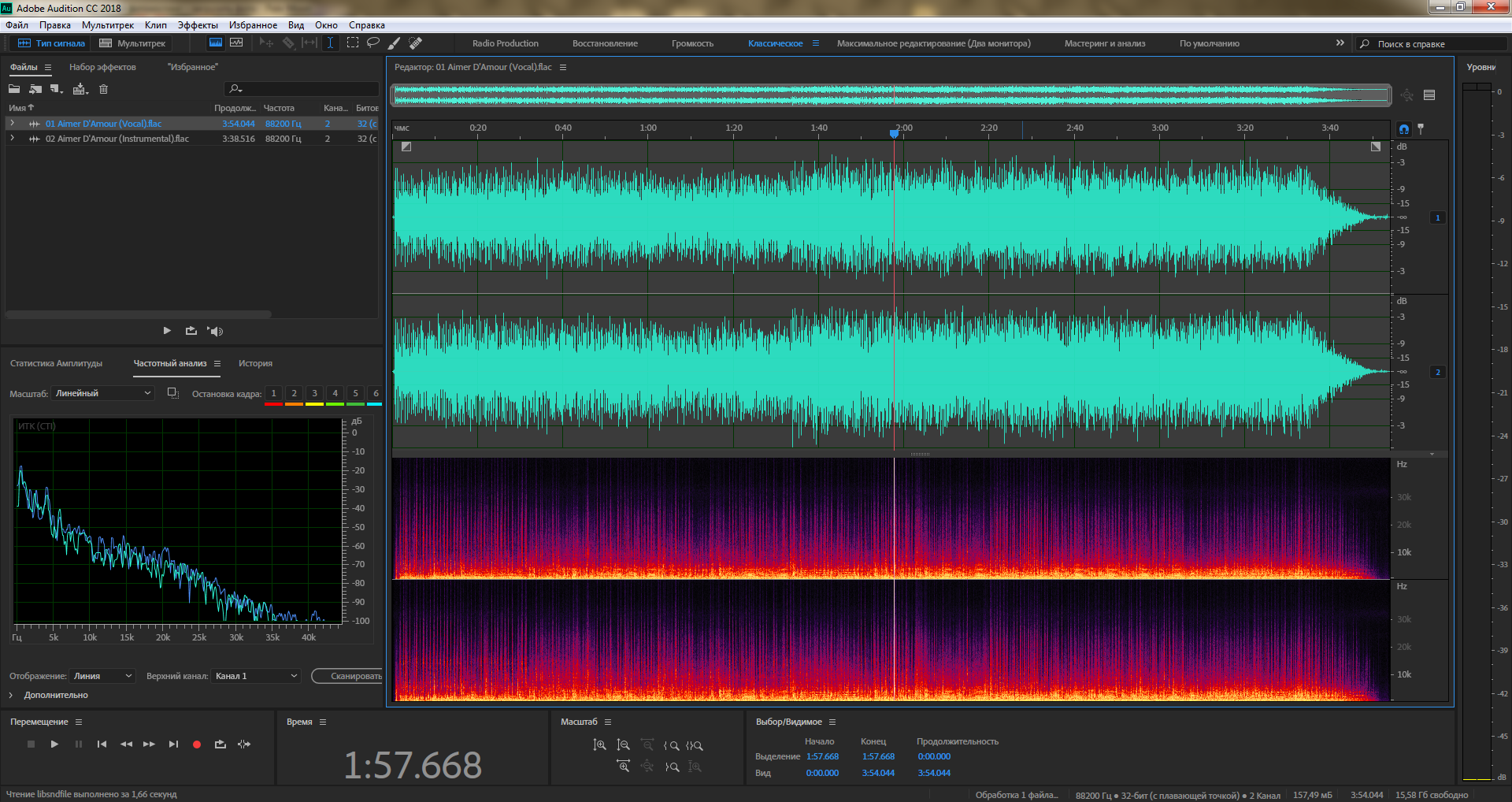Toggle Spectral Frequency Display button
Viewport: 1512px width, 802px height.
[x=215, y=43]
